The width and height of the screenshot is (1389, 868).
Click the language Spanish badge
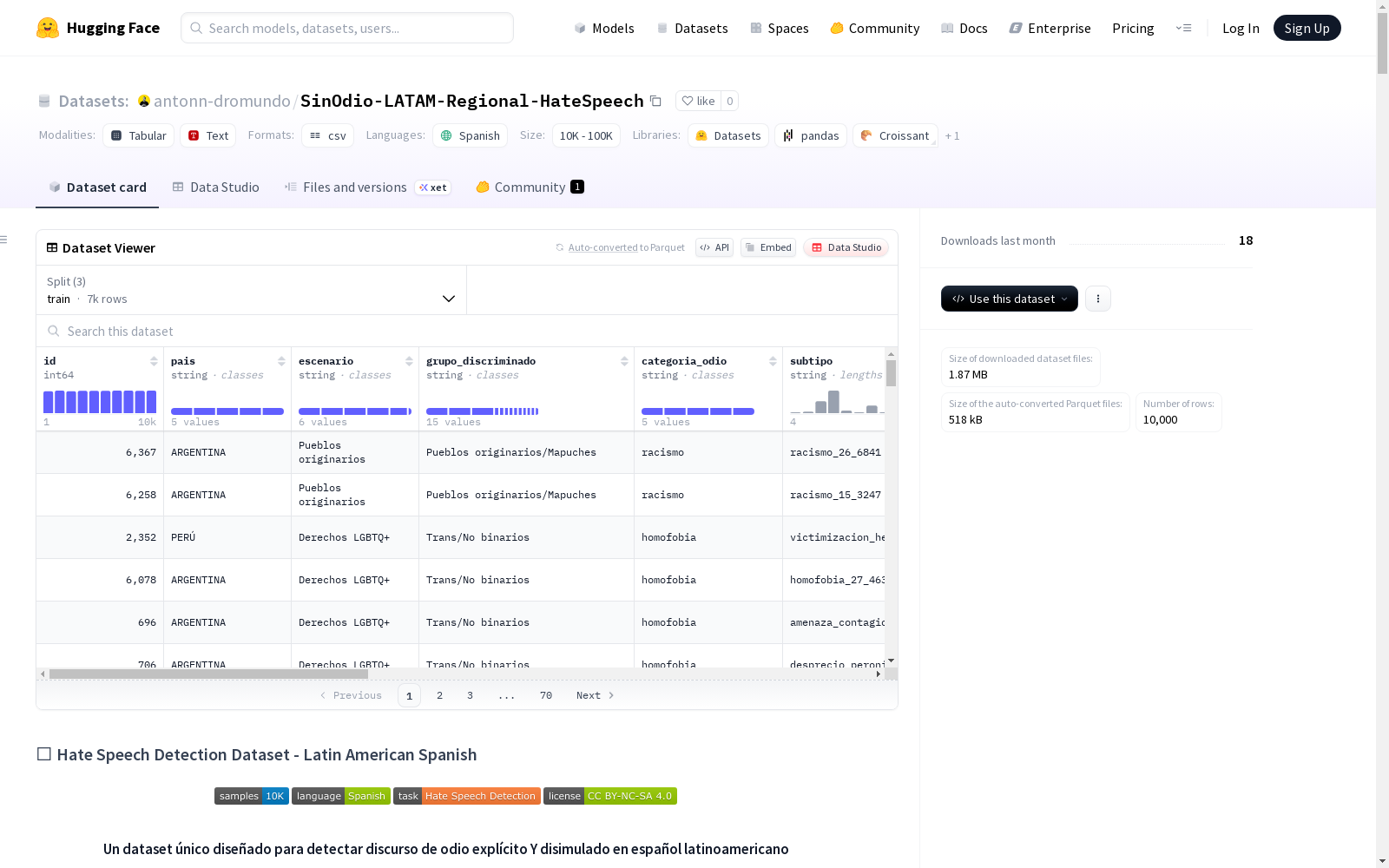pyautogui.click(x=341, y=796)
